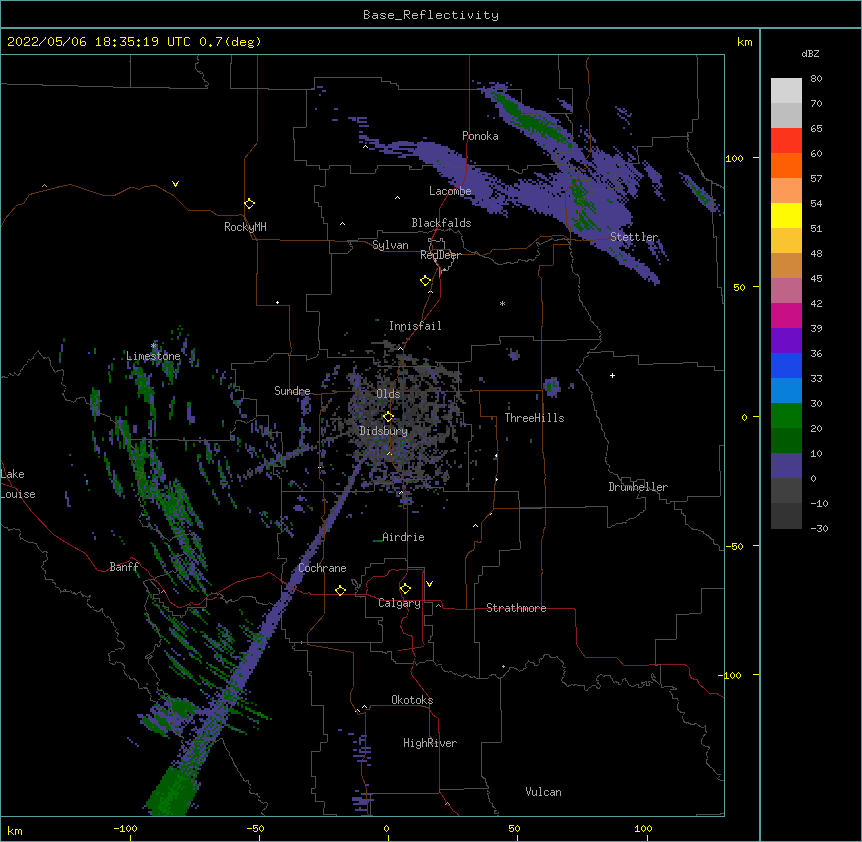Pick the magenta swatch in the dBZ scale
The width and height of the screenshot is (862, 842).
click(786, 315)
